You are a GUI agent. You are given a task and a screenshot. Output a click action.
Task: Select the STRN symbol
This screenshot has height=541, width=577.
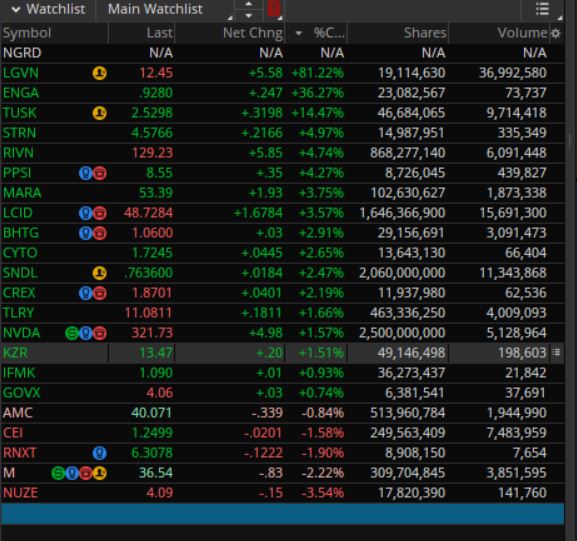(20, 133)
